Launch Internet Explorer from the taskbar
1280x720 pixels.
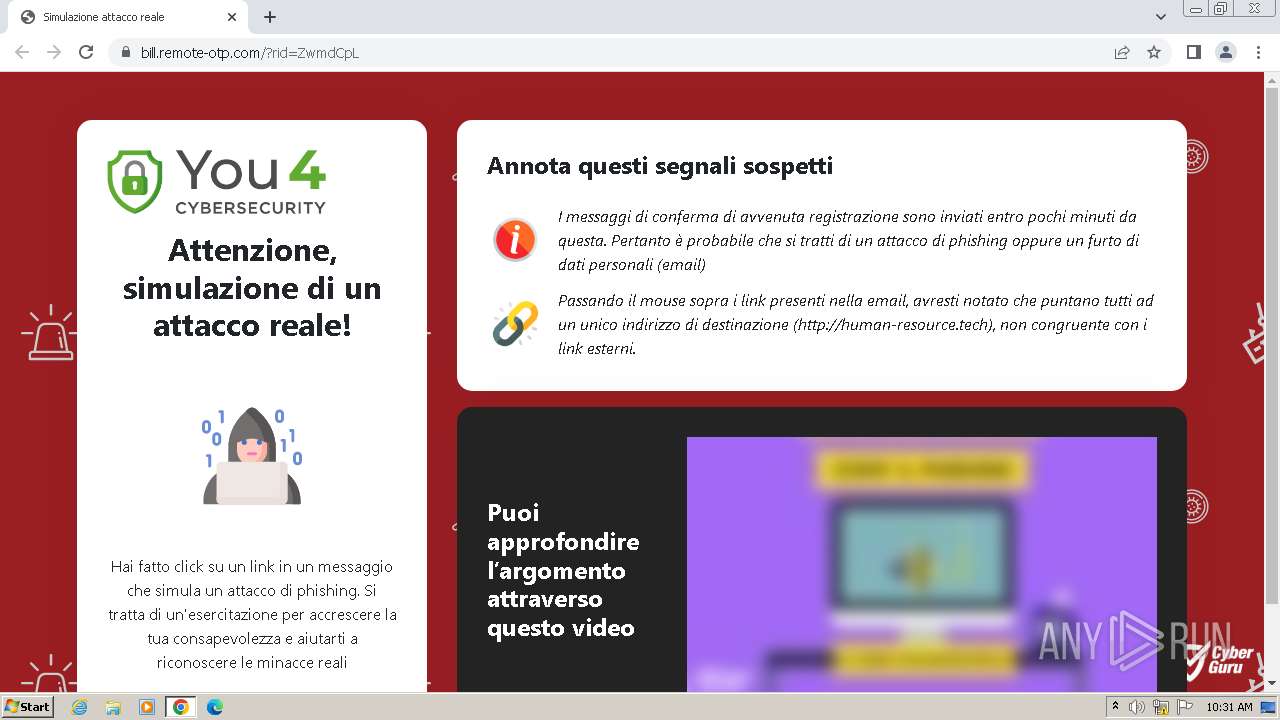point(79,707)
